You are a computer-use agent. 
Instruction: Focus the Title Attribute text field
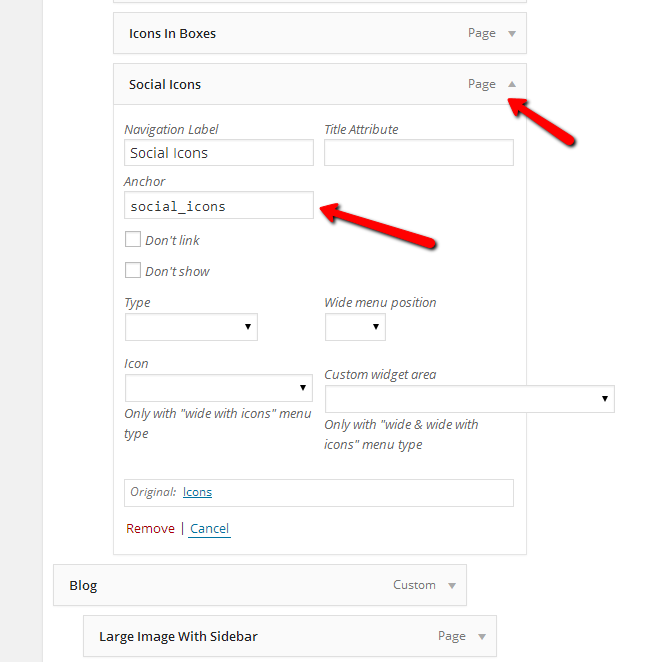(418, 153)
